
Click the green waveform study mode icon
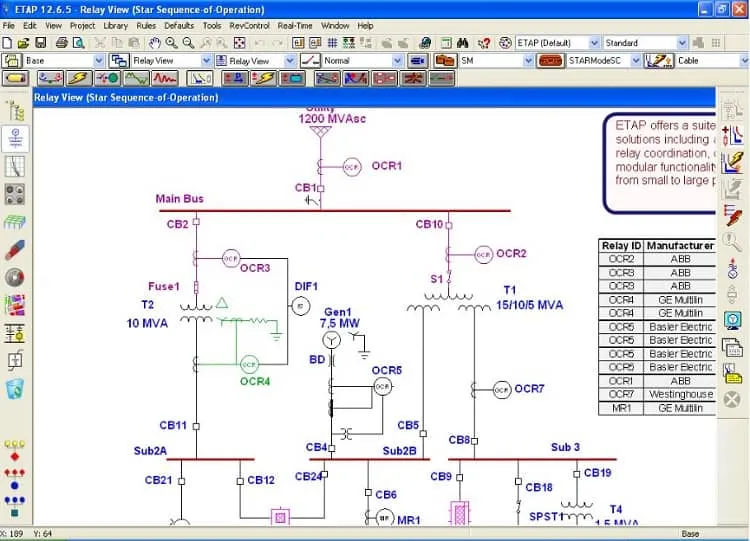click(136, 78)
